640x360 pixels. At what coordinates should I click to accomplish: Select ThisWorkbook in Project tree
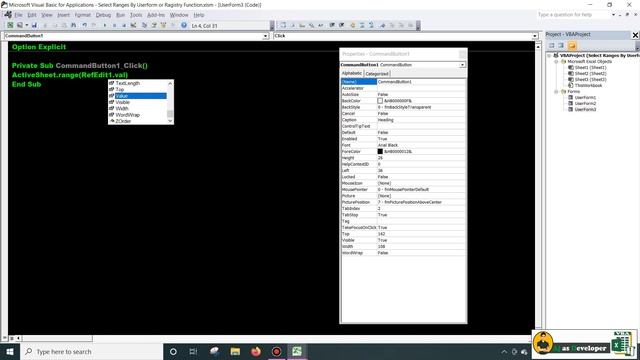point(588,85)
